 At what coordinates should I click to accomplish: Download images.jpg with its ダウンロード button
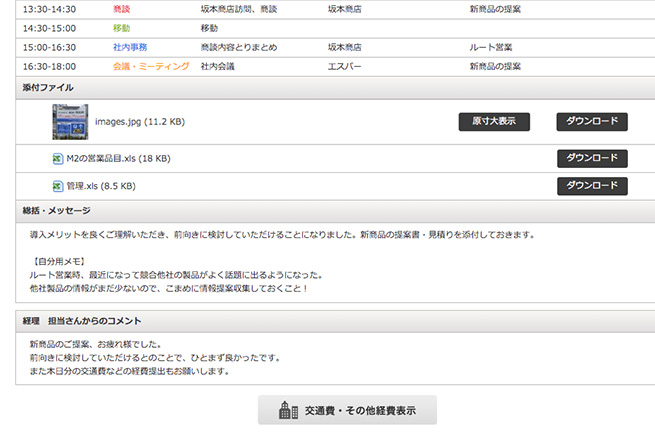592,122
